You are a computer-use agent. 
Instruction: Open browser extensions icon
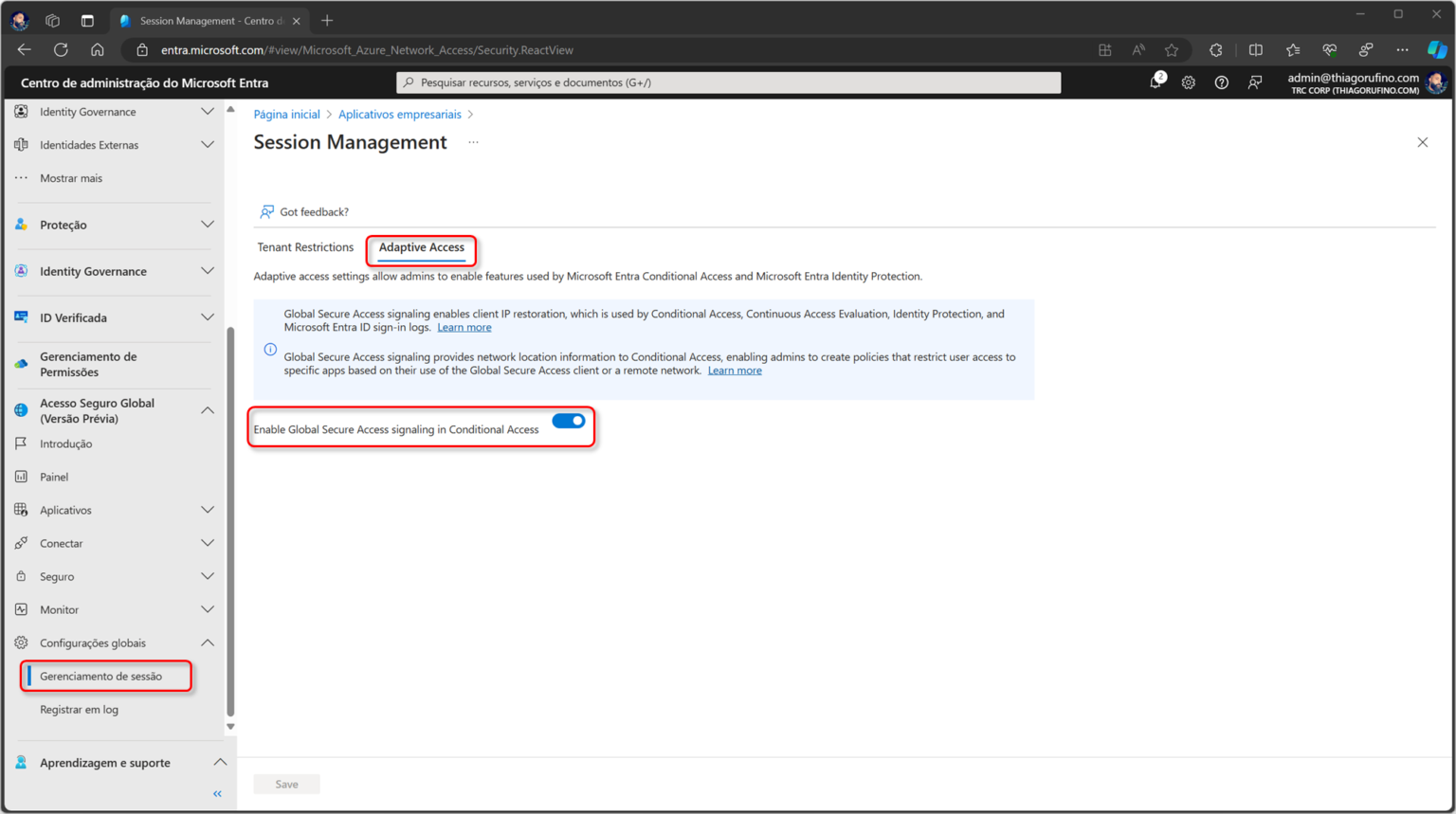pos(1216,50)
